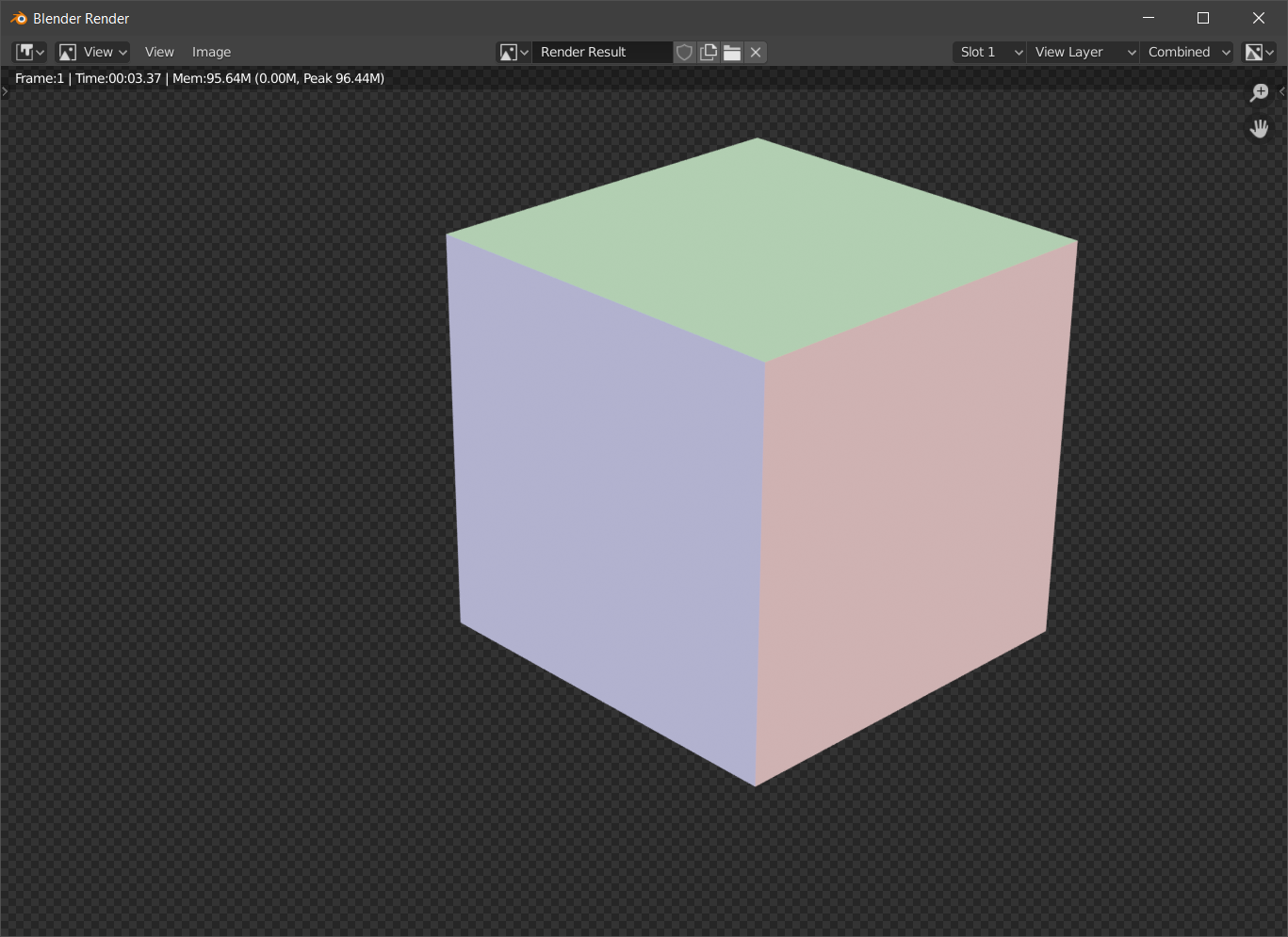The image size is (1288, 937).
Task: Select the zoom magnifier icon on the right
Action: (x=1259, y=93)
